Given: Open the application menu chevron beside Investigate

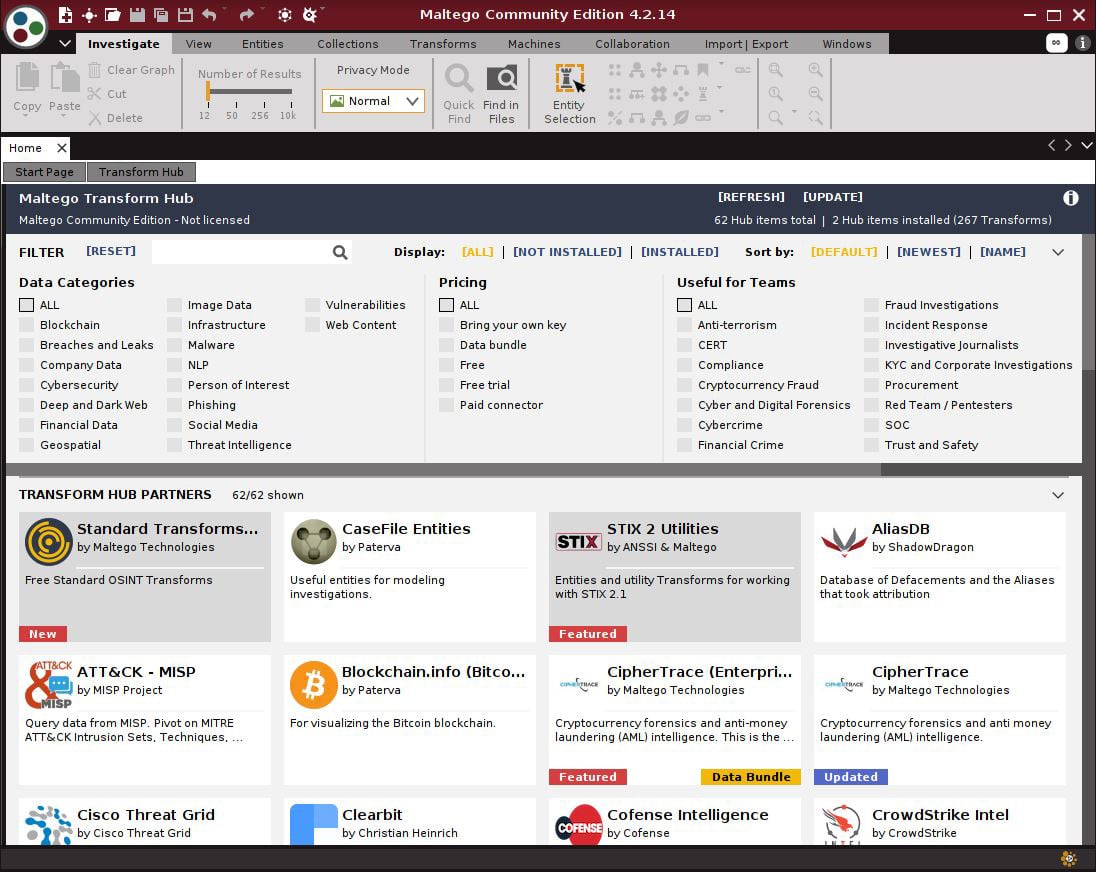Looking at the screenshot, I should point(65,43).
